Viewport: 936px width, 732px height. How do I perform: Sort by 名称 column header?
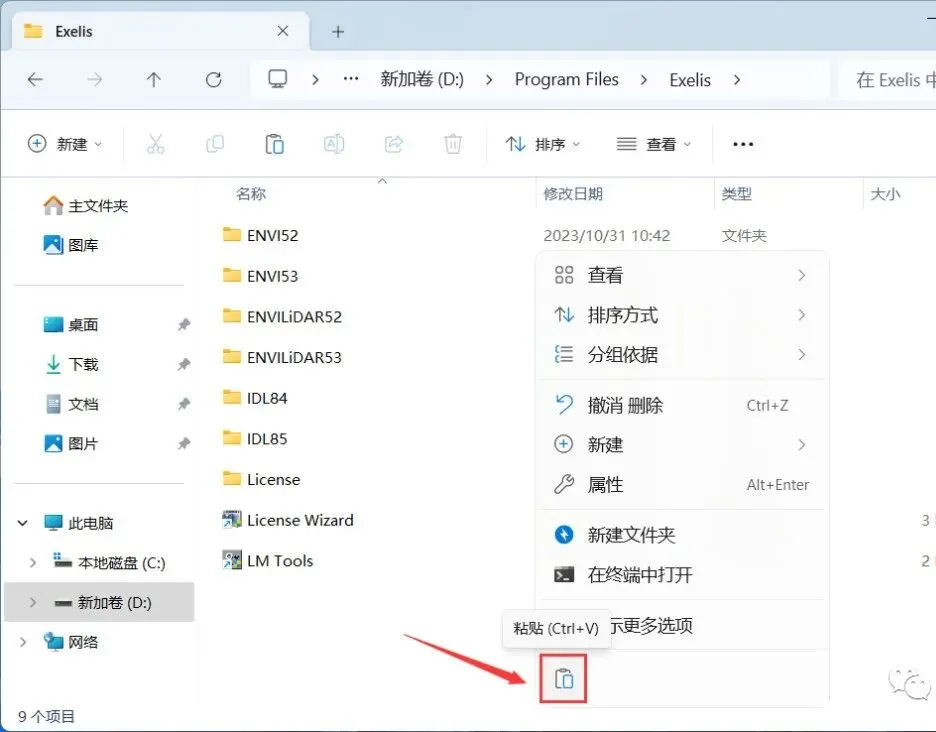tap(251, 193)
